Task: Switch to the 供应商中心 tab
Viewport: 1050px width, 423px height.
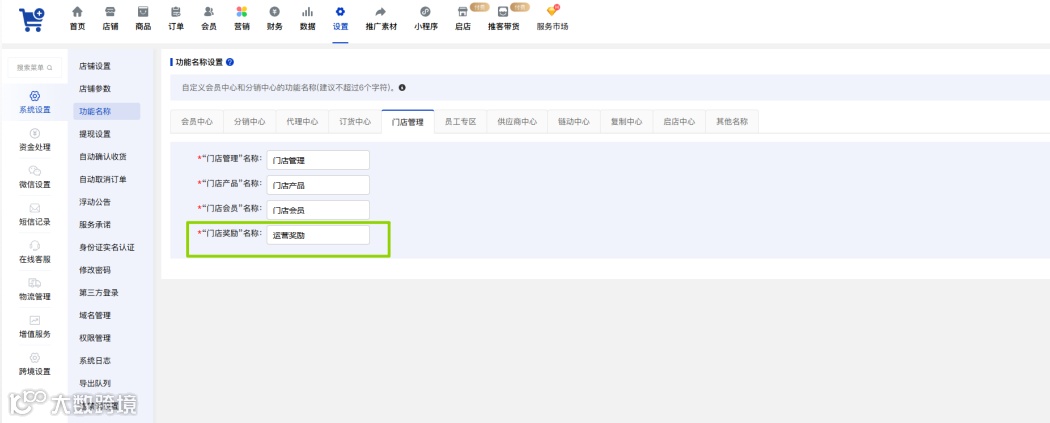Action: 517,122
